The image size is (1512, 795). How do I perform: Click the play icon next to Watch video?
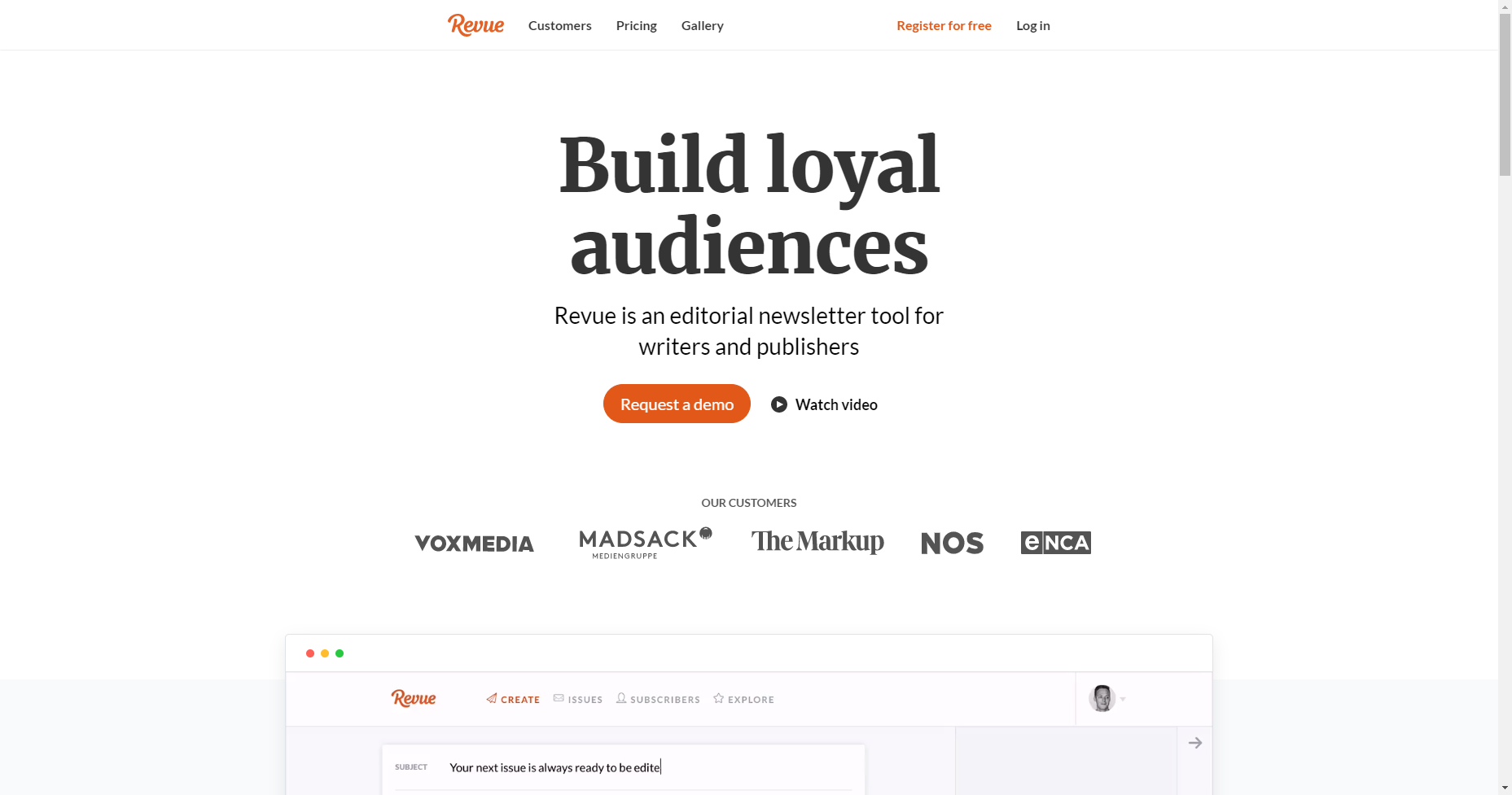point(779,404)
